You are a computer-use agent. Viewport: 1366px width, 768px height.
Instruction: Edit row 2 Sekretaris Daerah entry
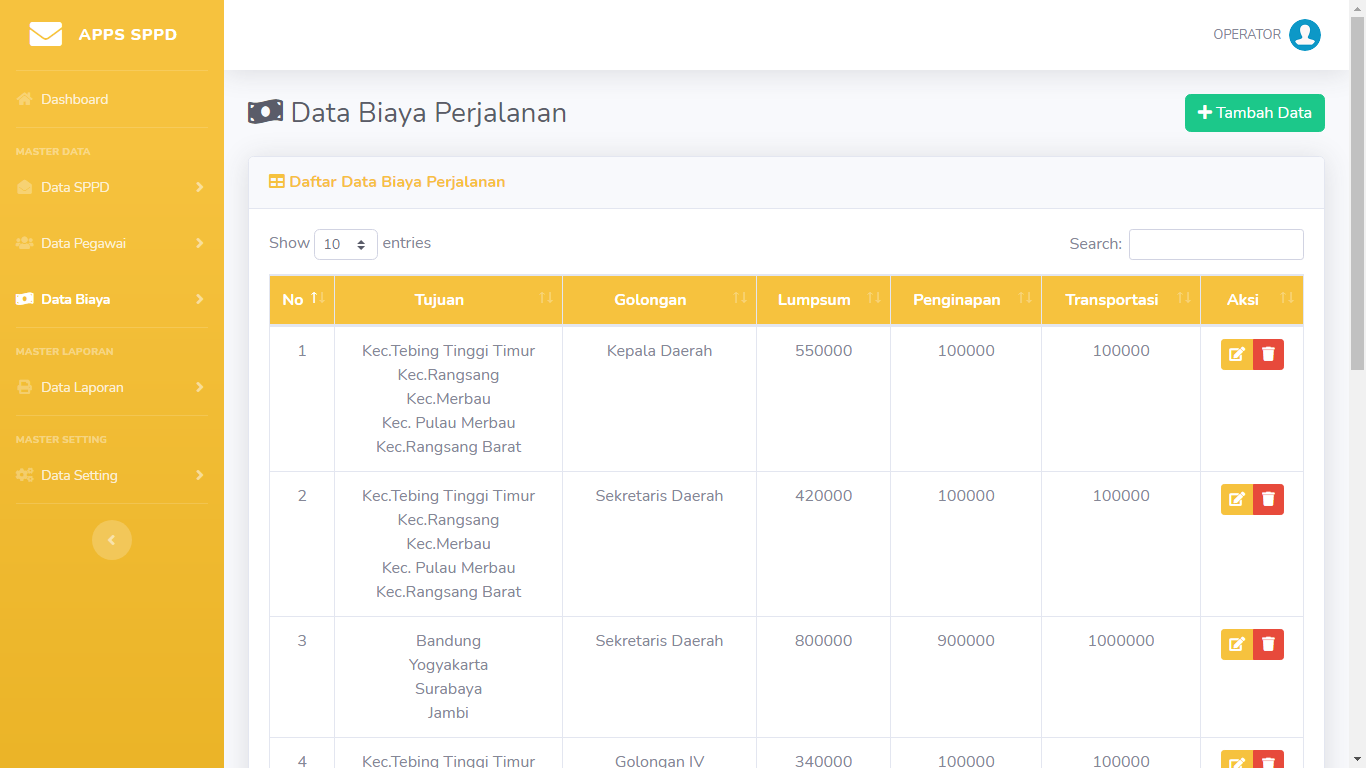[1237, 499]
